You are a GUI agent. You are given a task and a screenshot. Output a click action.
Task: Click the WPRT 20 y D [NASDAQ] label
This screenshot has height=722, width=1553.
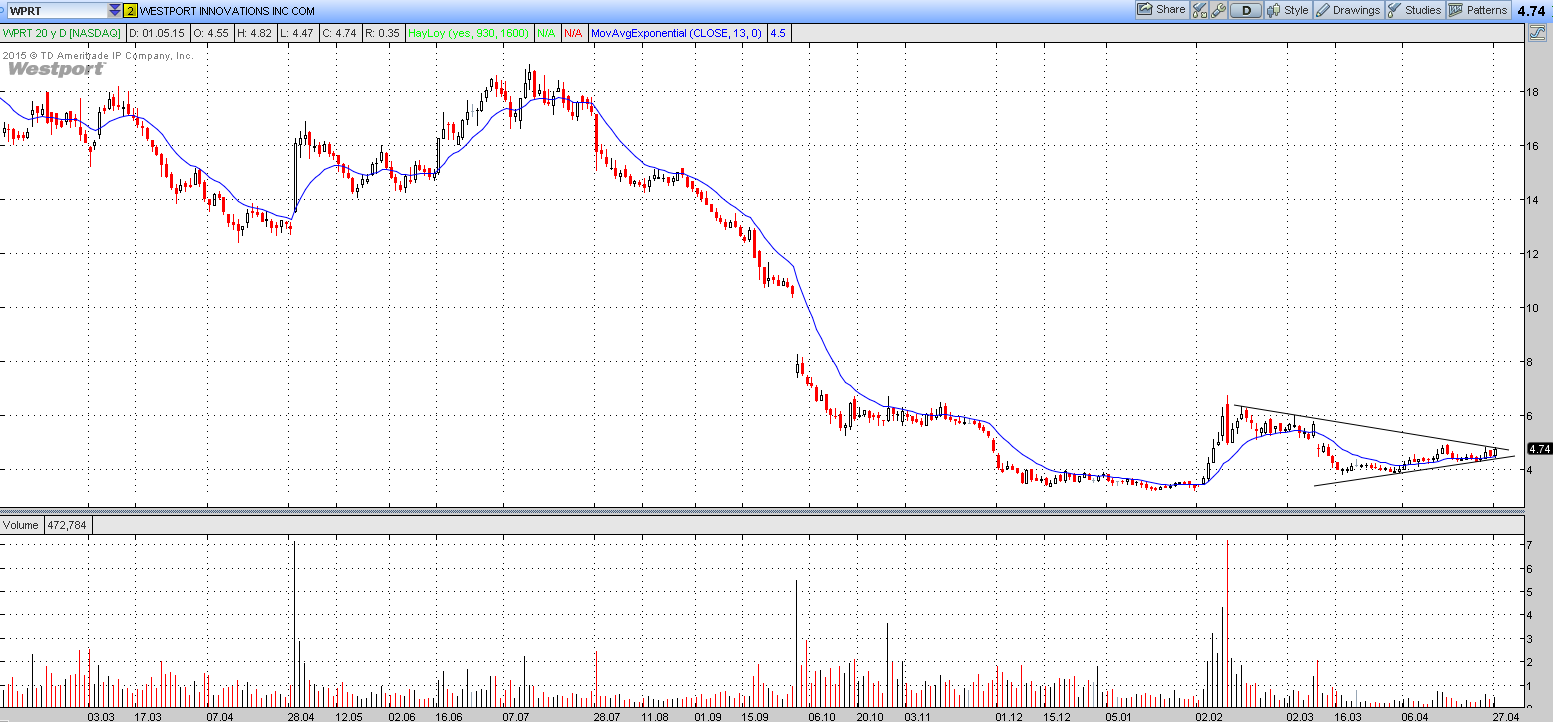(61, 33)
